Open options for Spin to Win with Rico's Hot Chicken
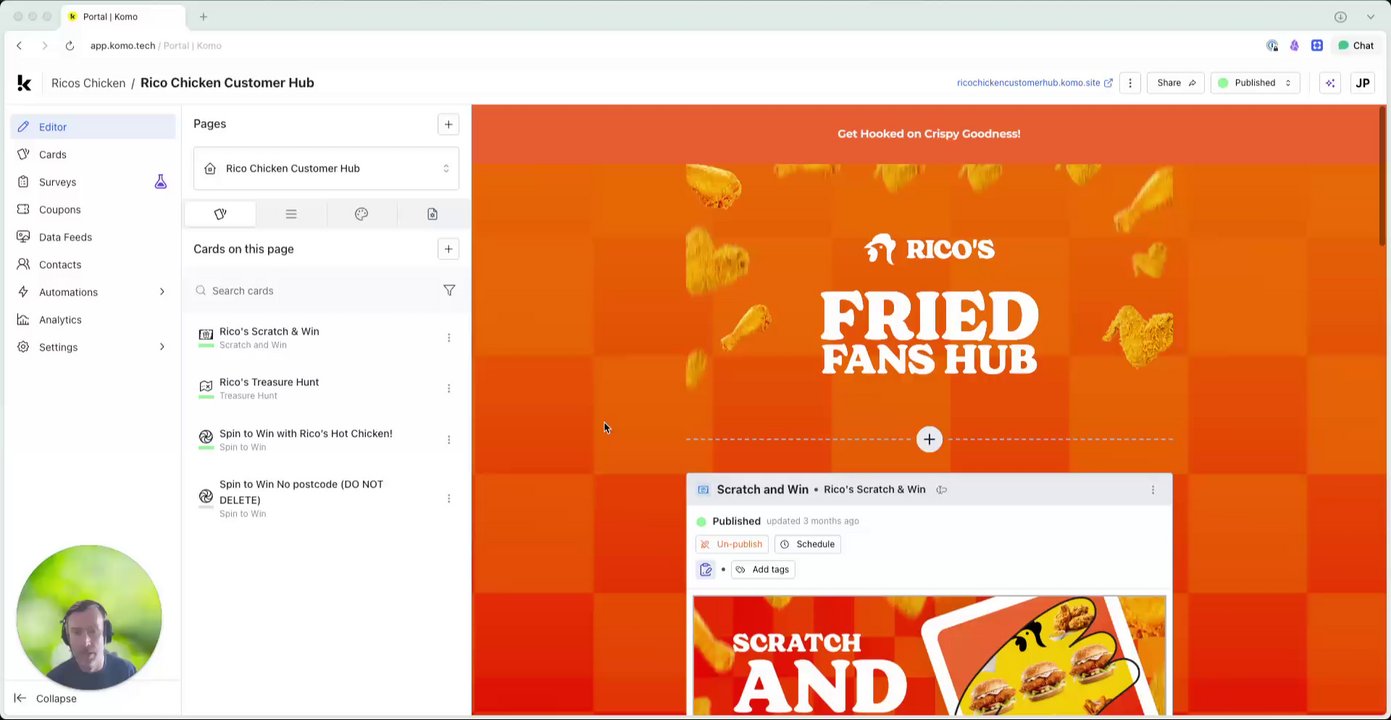The height and width of the screenshot is (720, 1391). [448, 439]
